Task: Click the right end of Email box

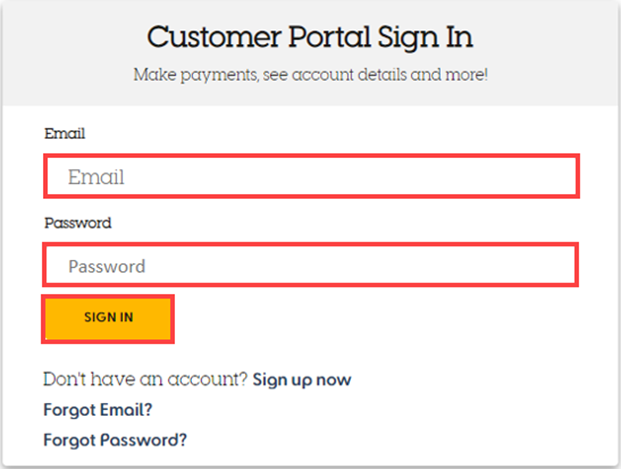Action: 562,176
